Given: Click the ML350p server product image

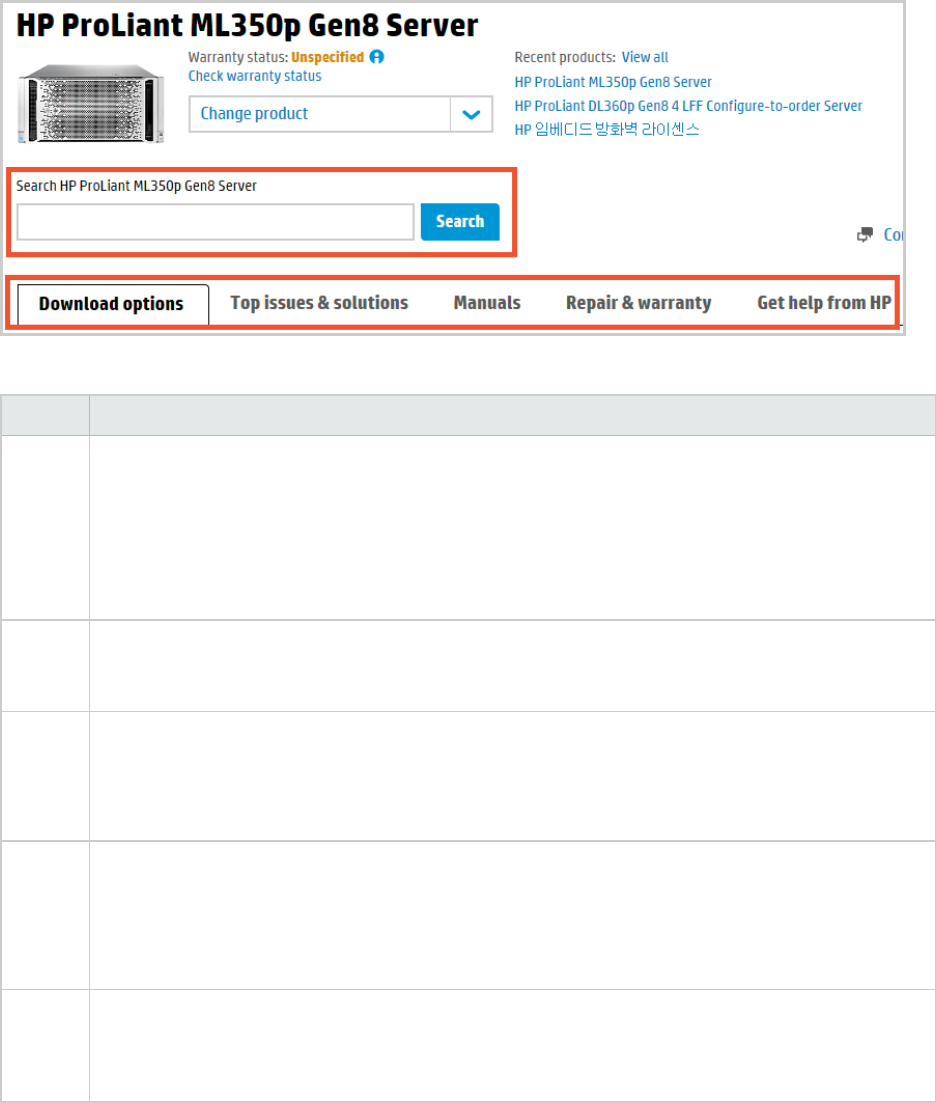Looking at the screenshot, I should point(91,103).
